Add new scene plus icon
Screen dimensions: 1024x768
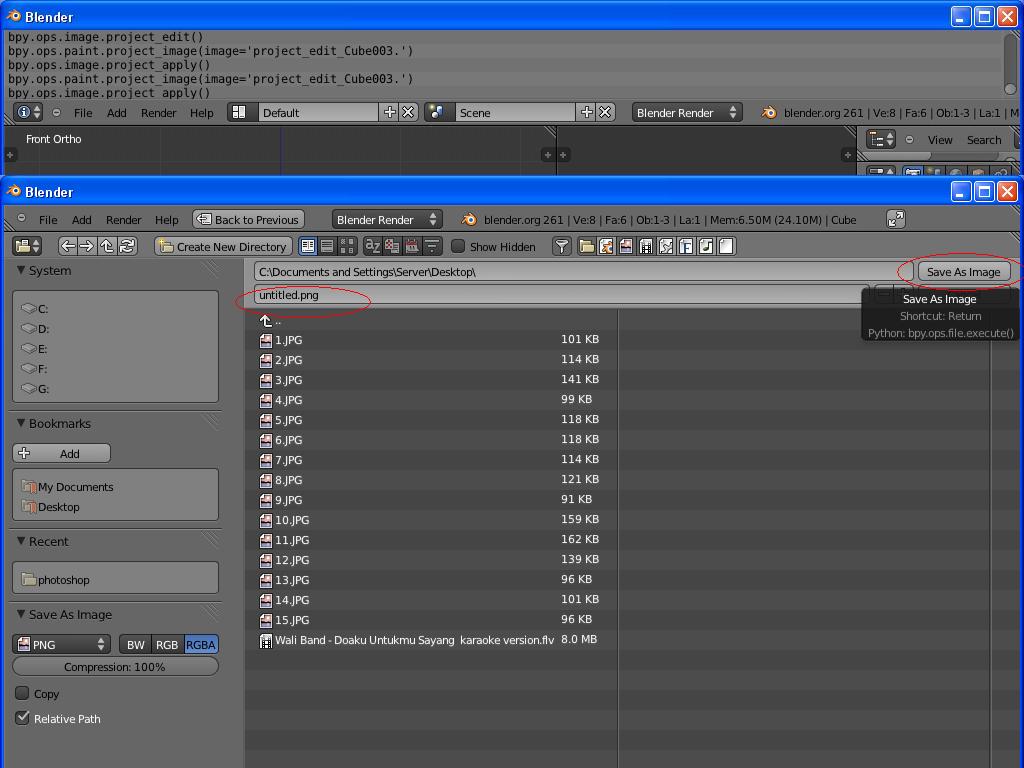point(586,112)
